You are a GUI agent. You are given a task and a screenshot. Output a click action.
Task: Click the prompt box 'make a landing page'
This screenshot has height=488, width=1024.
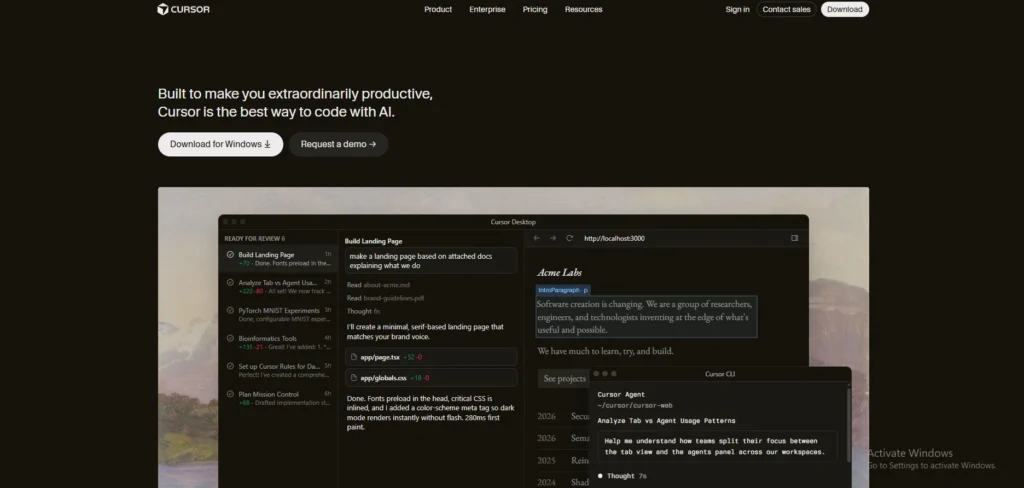pos(431,261)
